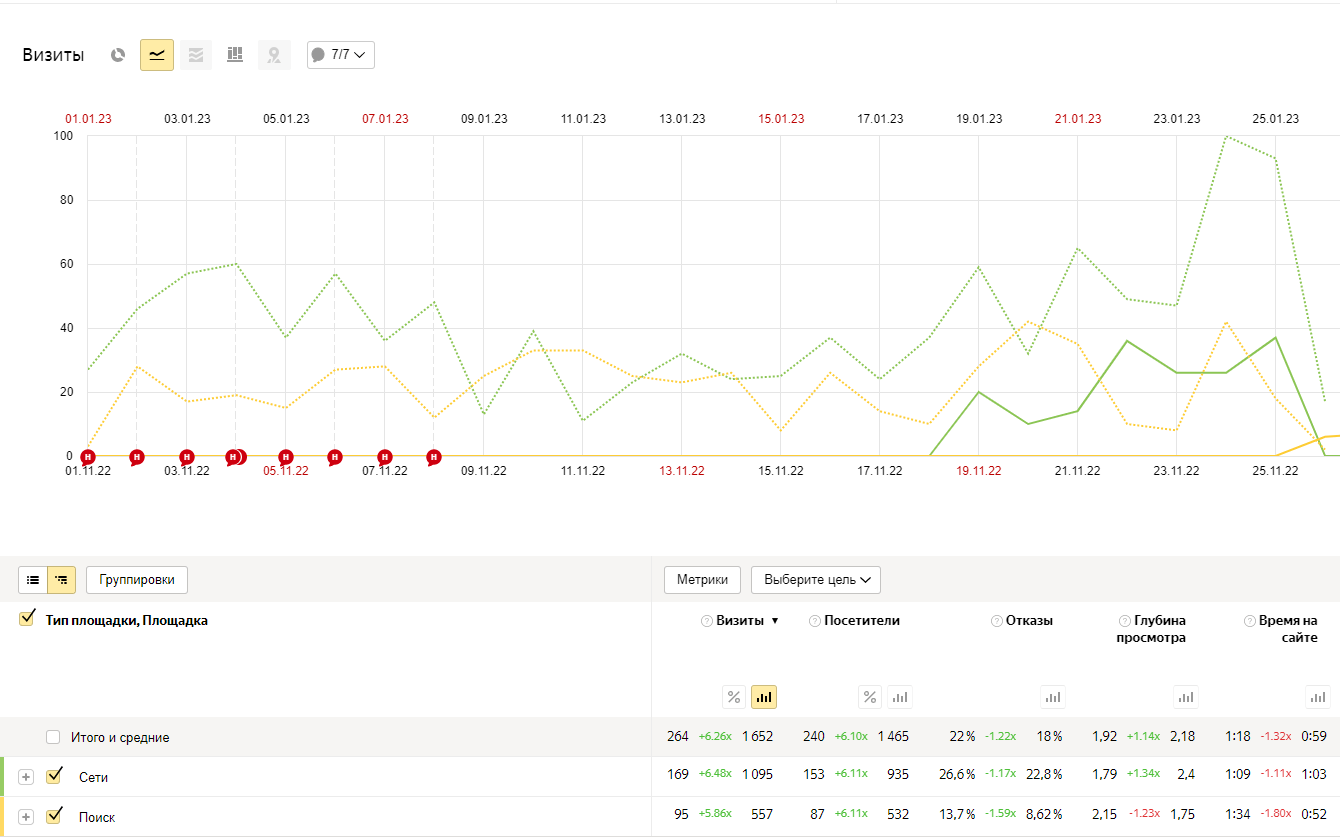1340x840 pixels.
Task: Switch table to flat list view
Action: (x=33, y=580)
